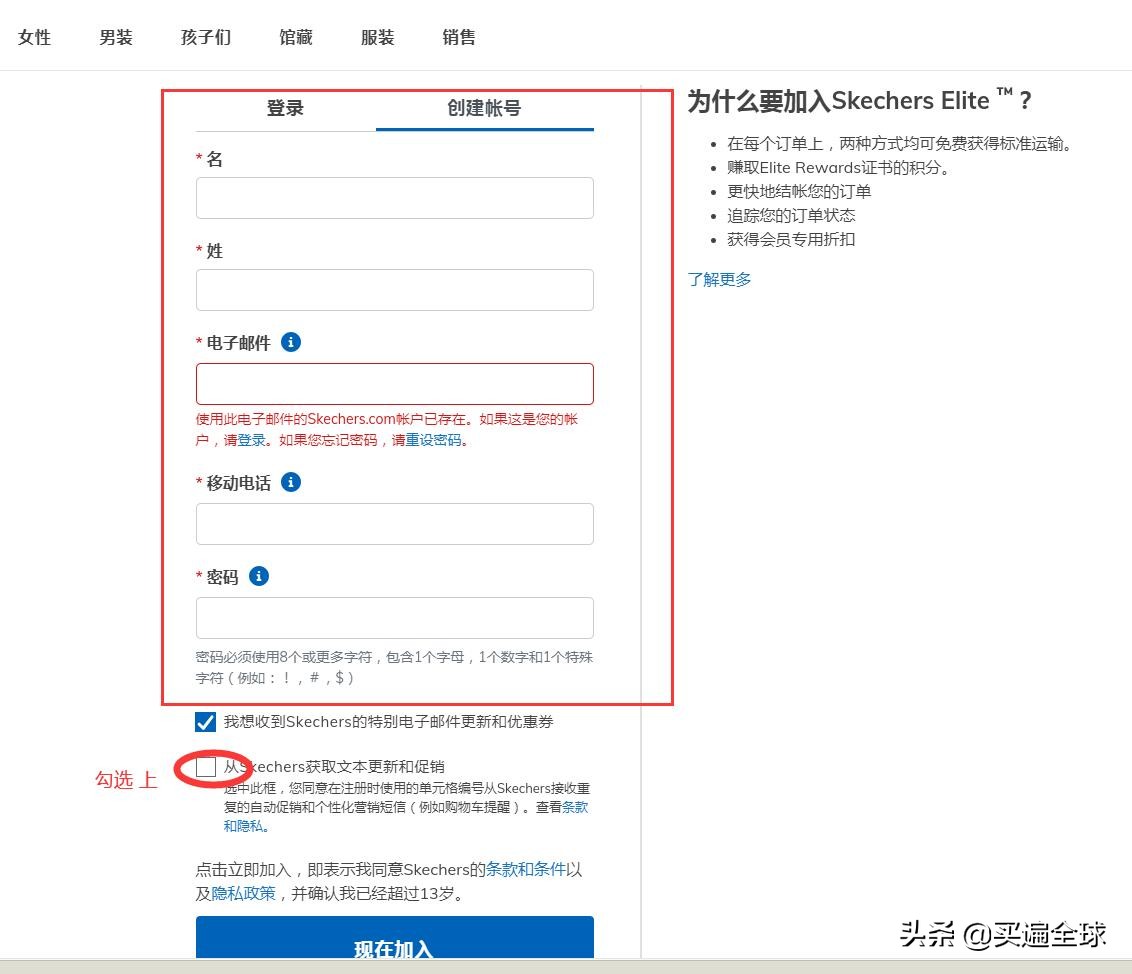Open the 了解更多 link
This screenshot has width=1132, height=974.
click(x=719, y=279)
